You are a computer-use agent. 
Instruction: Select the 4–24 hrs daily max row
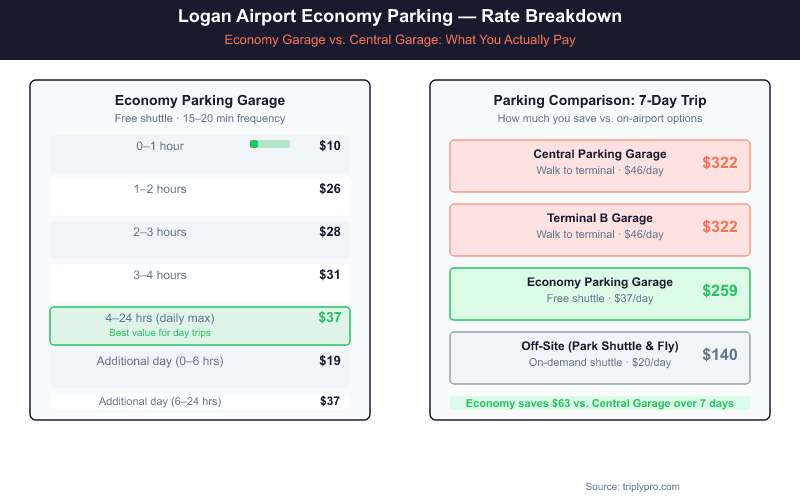pos(199,326)
